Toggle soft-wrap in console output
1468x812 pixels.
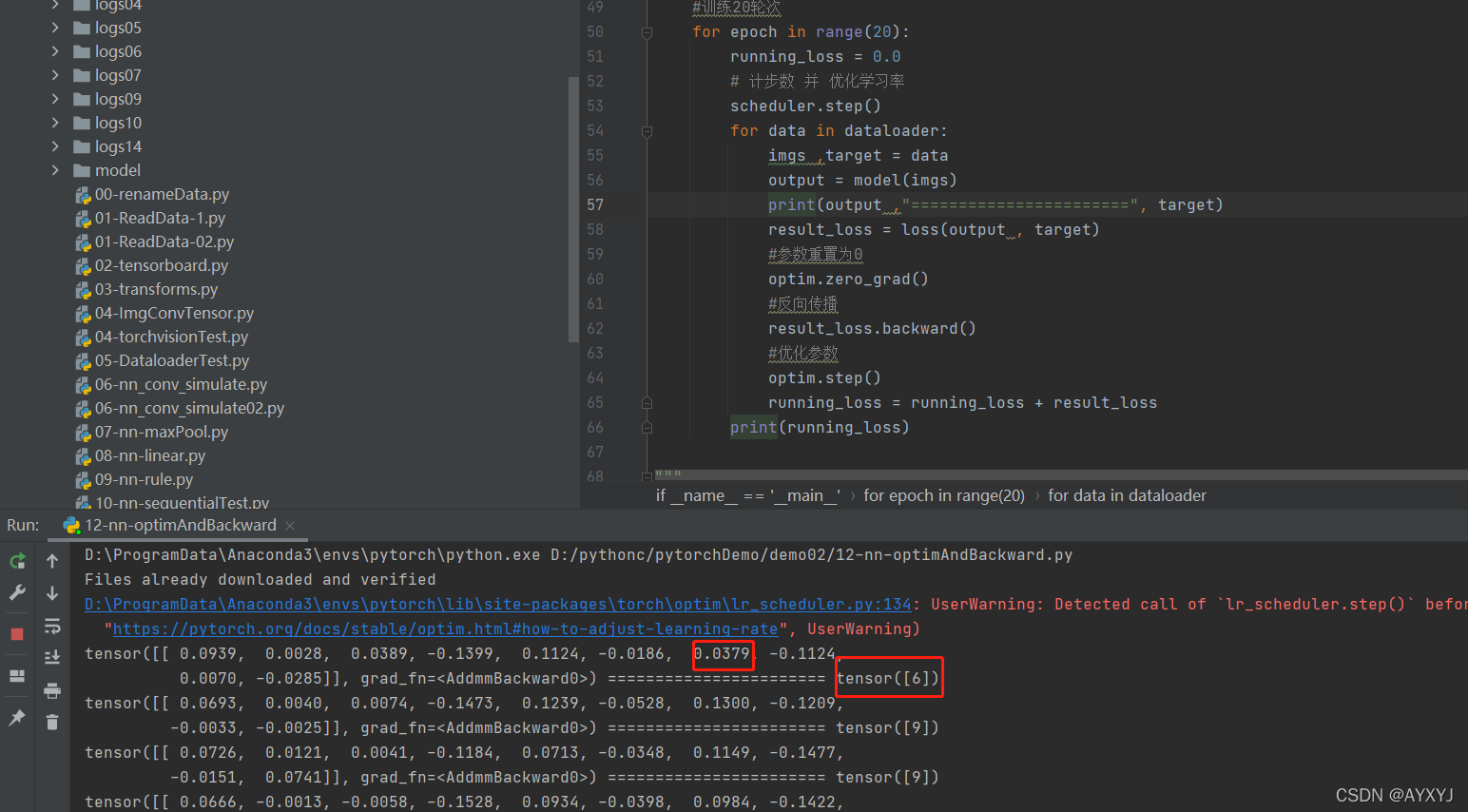pos(52,626)
